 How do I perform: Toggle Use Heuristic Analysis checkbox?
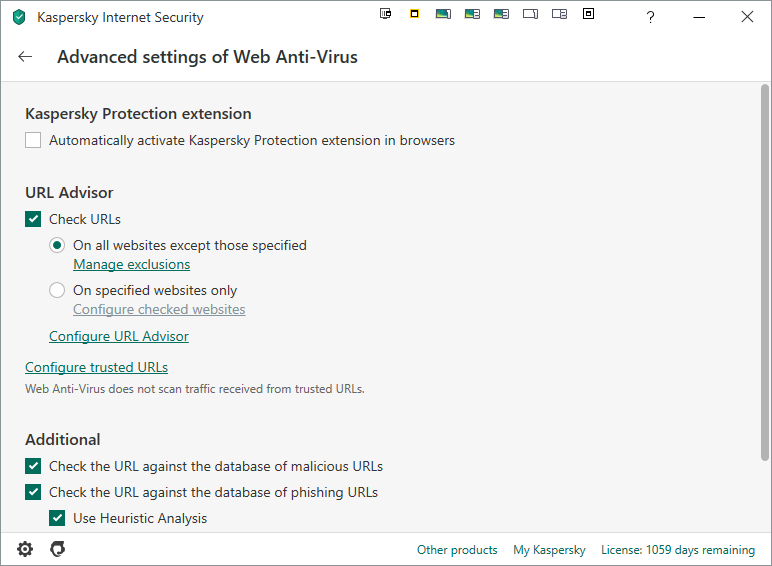point(58,518)
